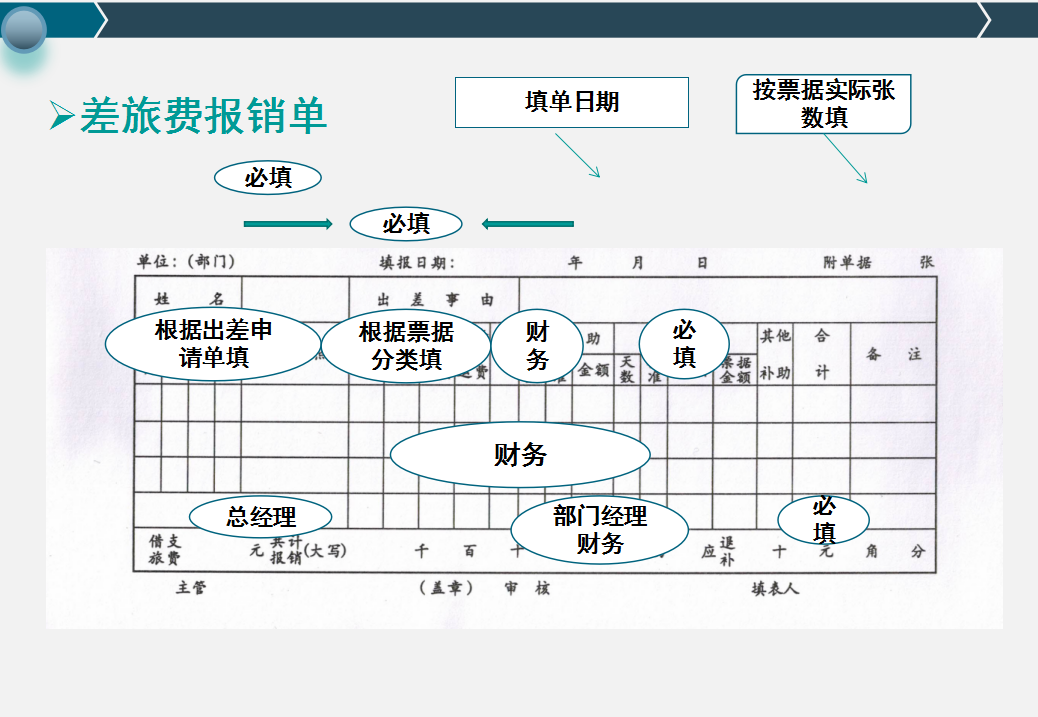Select the green bullet arrow before slide title
The height and width of the screenshot is (717, 1038).
60,113
